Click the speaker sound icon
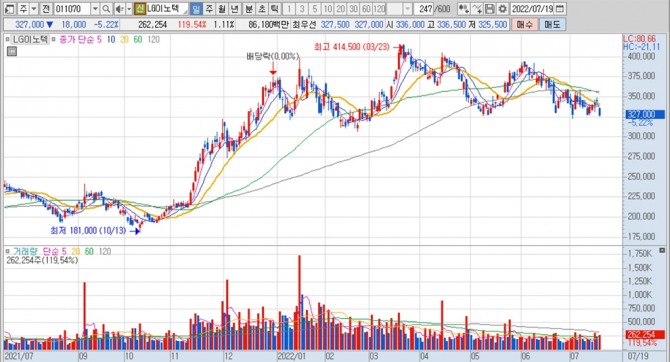670x362 pixels. pos(119,9)
